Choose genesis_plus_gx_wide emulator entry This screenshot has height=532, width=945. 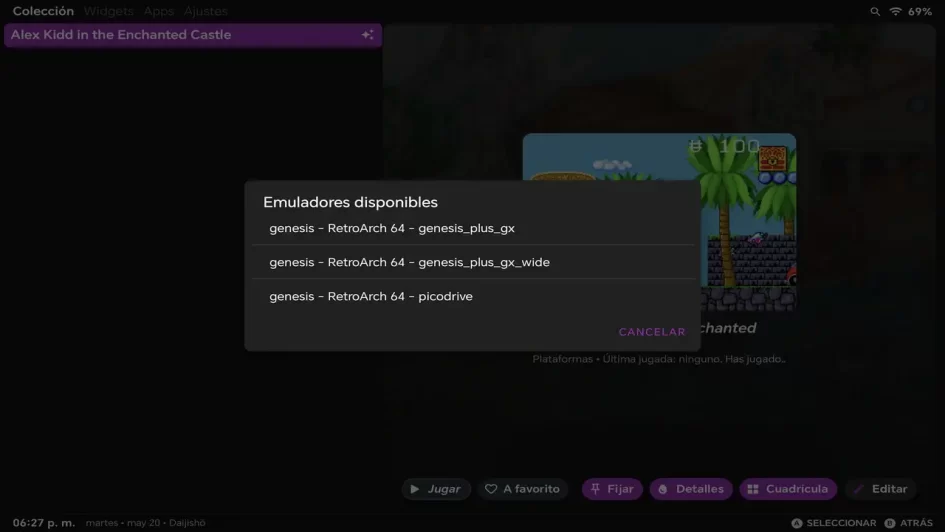click(x=472, y=262)
